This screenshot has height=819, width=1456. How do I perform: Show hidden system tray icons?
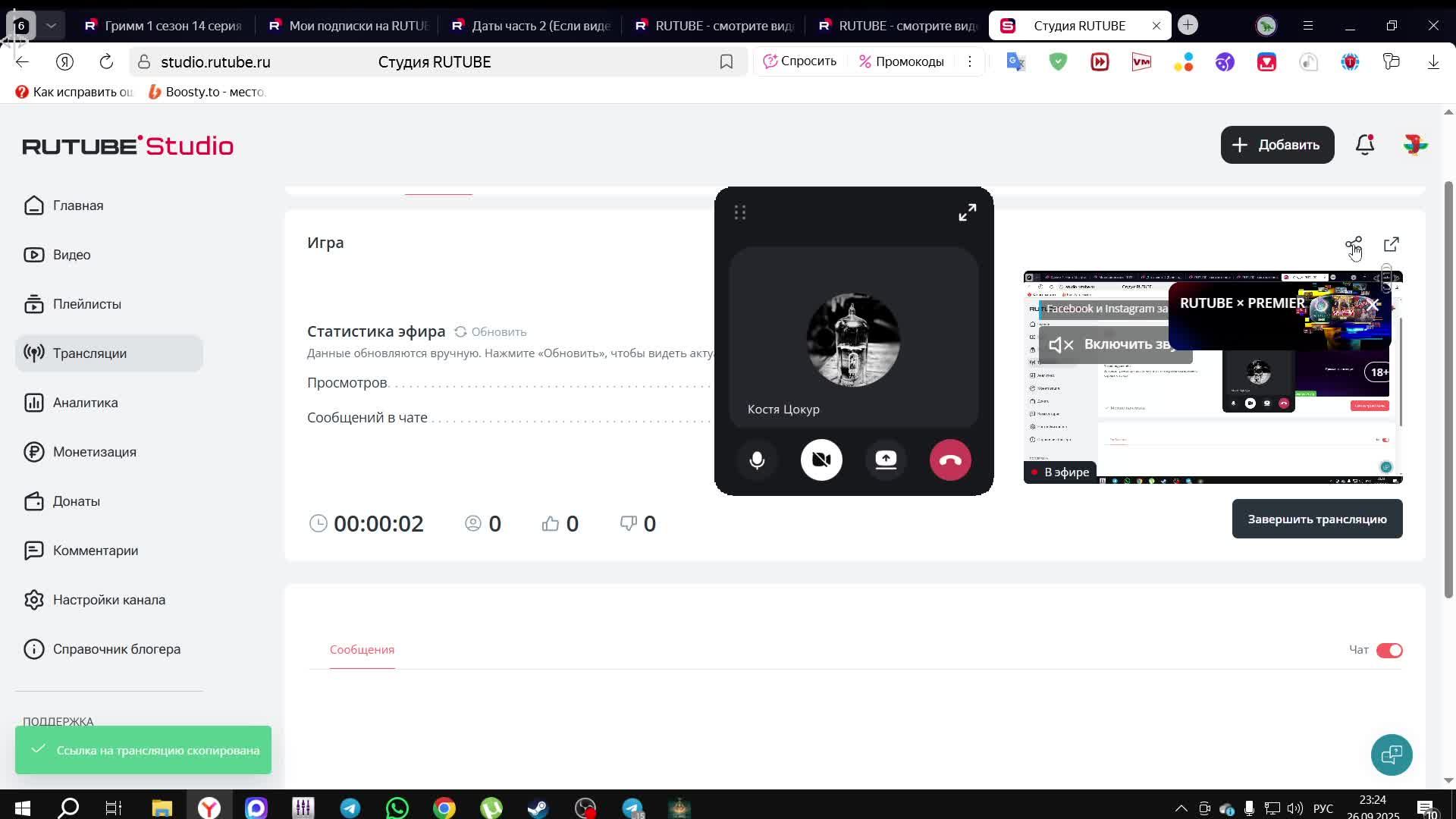[1181, 808]
